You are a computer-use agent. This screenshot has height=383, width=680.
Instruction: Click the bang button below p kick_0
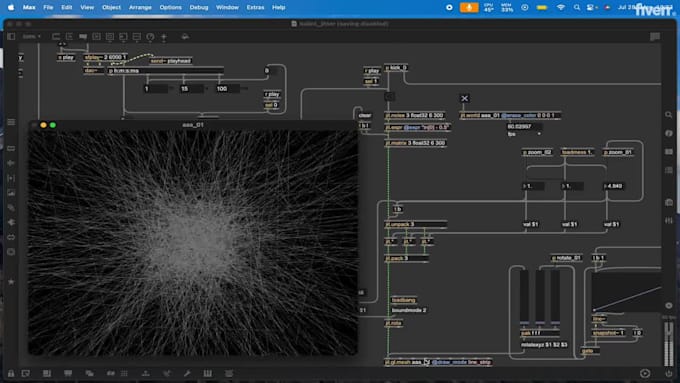[389, 96]
